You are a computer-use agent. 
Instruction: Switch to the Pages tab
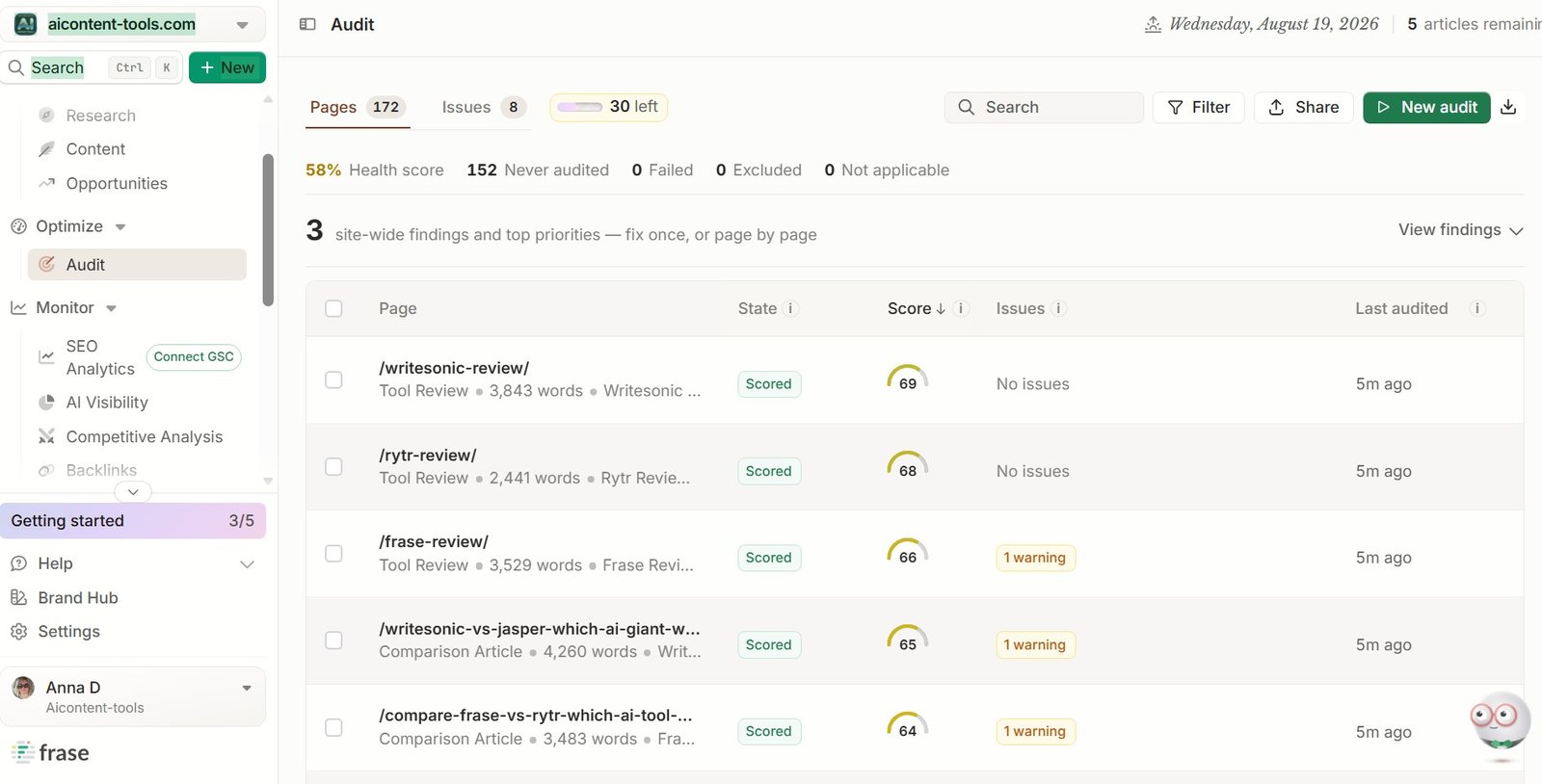pyautogui.click(x=358, y=107)
